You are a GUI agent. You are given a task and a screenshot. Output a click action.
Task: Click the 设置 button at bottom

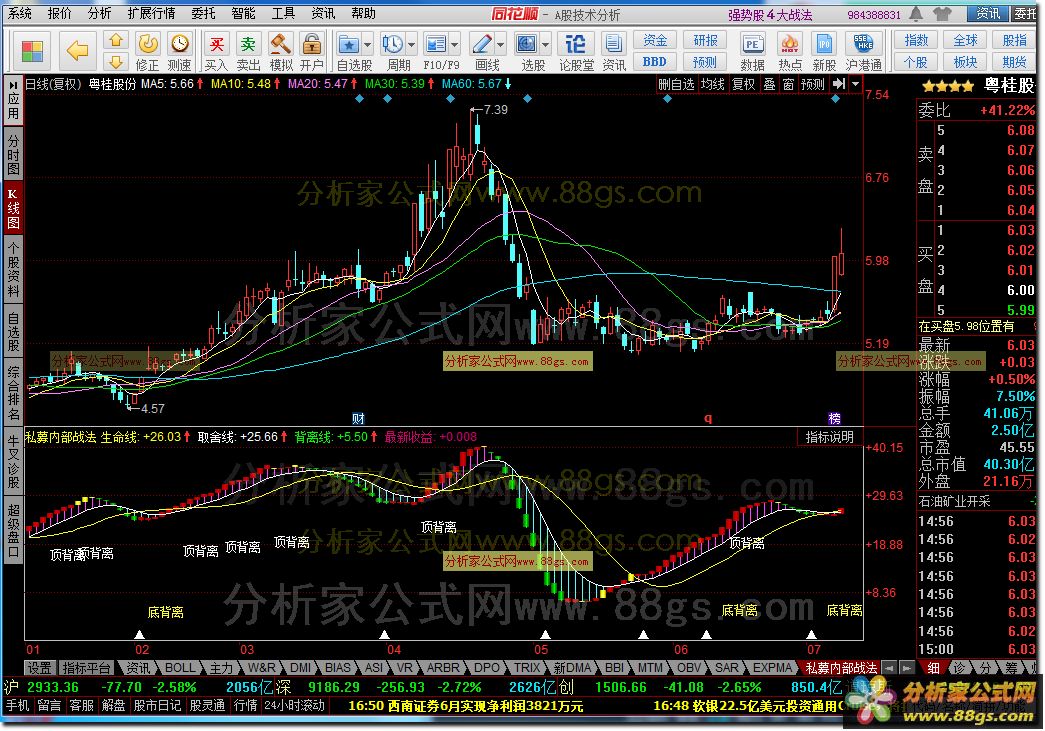pos(39,668)
